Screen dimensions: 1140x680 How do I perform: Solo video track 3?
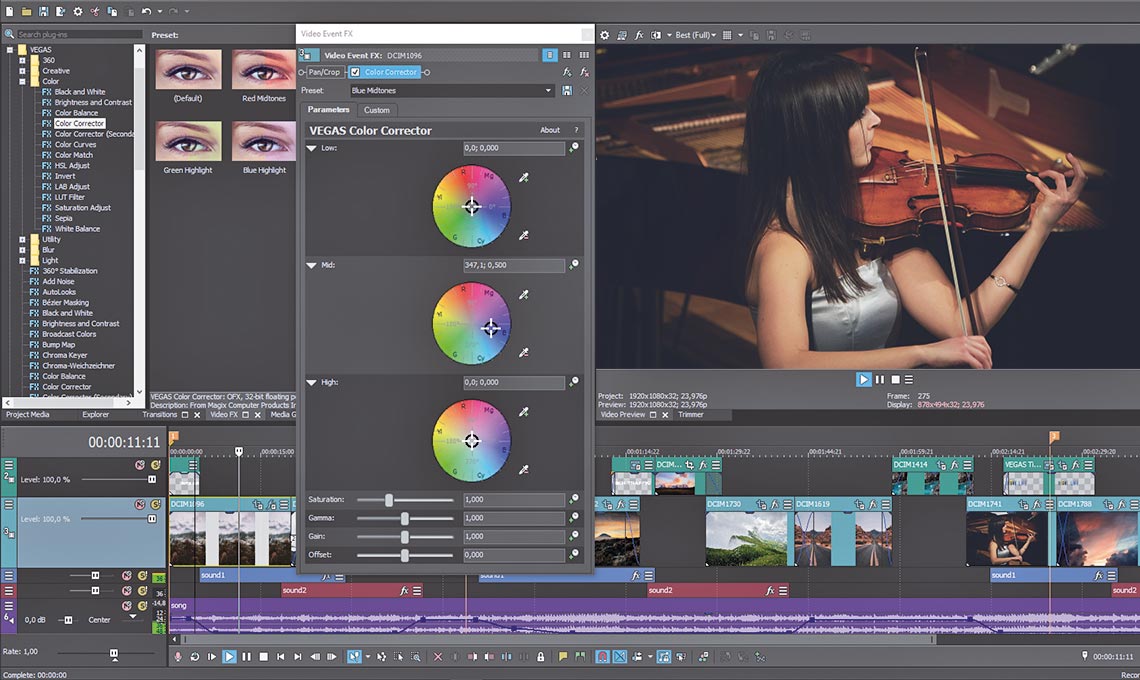[155, 504]
